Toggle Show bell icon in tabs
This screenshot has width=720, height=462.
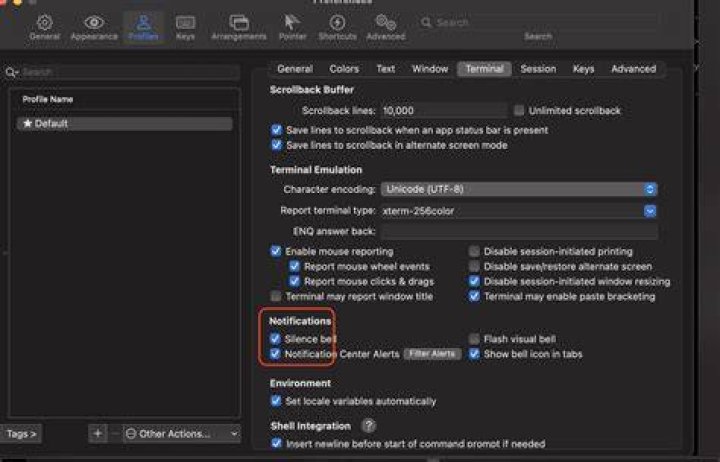click(474, 354)
